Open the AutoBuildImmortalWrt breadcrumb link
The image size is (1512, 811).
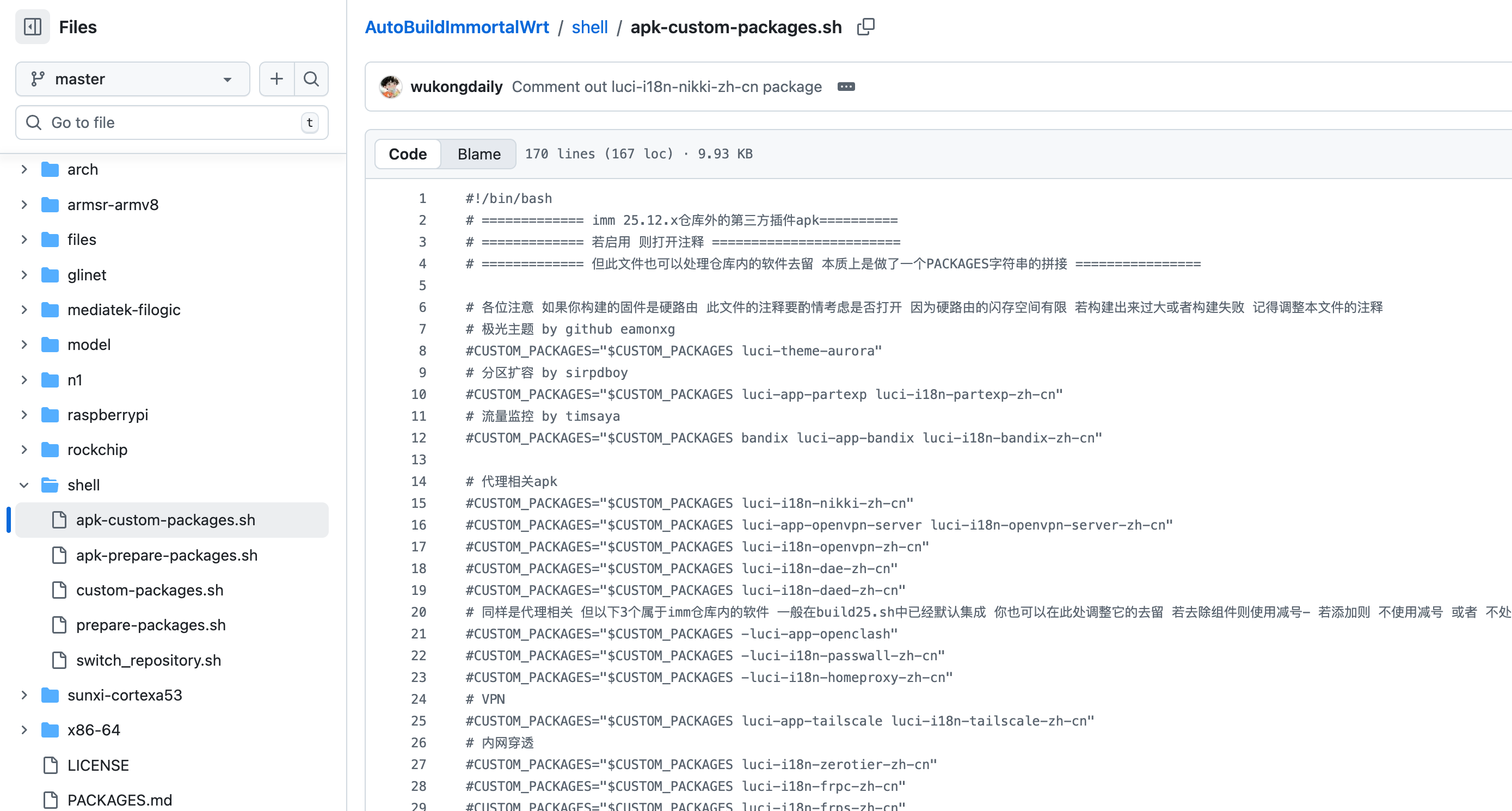457,27
